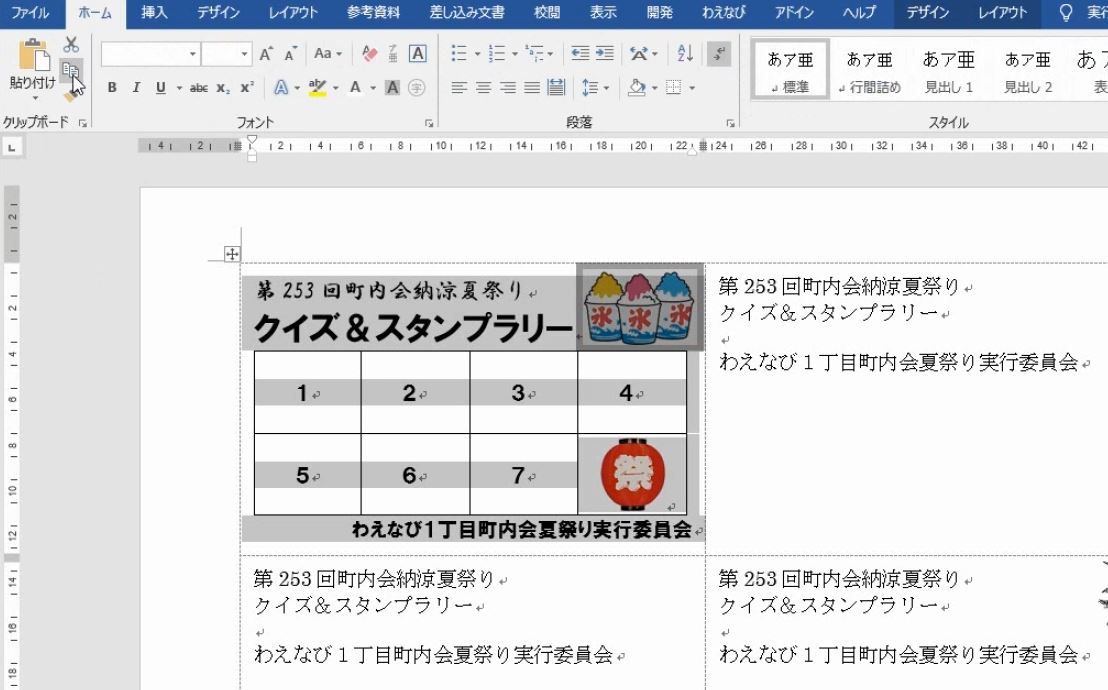1108x690 pixels.
Task: Open the 校閲 ribbon tab
Action: [x=545, y=12]
